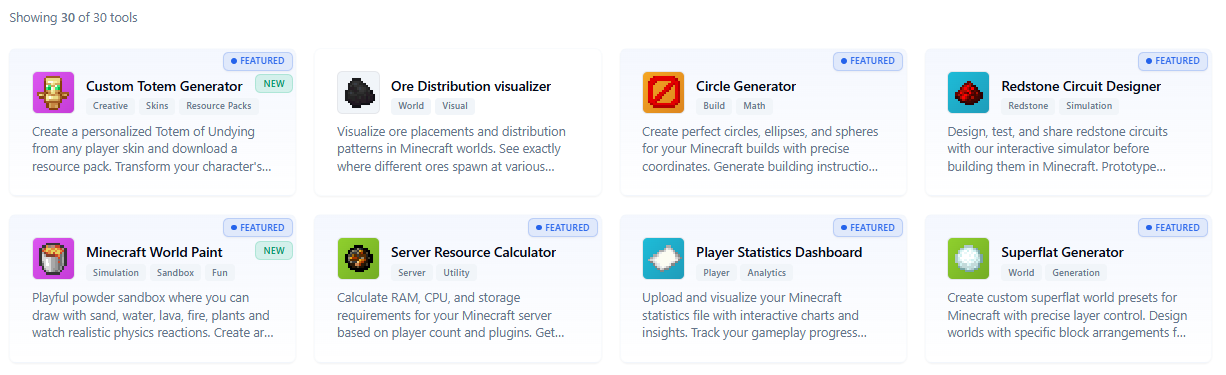Click the Utility tag on Server Calculator
This screenshot has height=375, width=1226.
point(457,272)
